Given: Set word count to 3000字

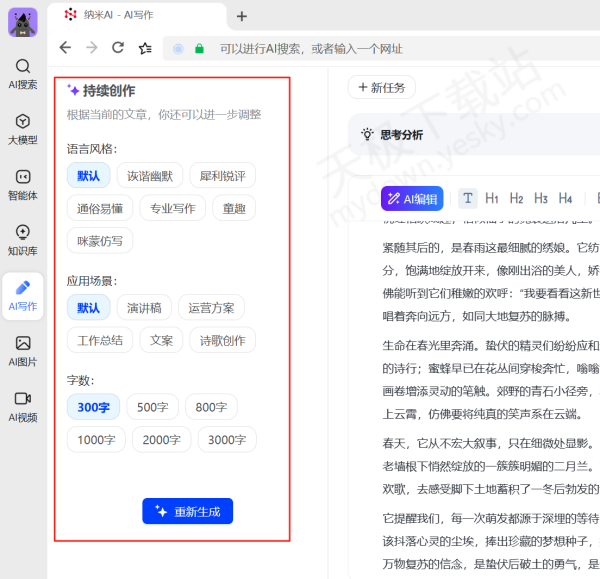Looking at the screenshot, I should click(x=227, y=439).
